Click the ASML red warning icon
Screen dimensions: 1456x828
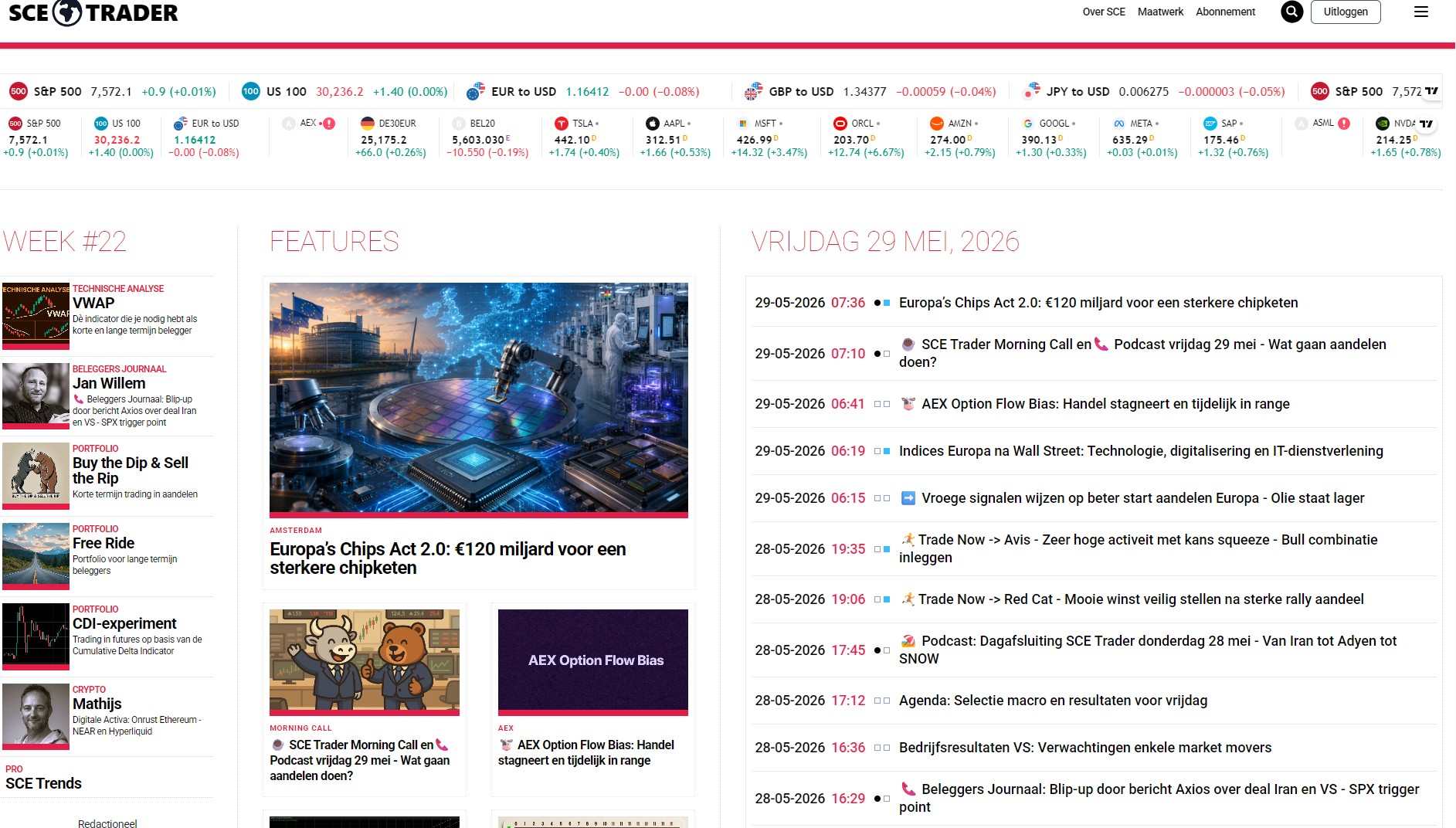point(1344,124)
